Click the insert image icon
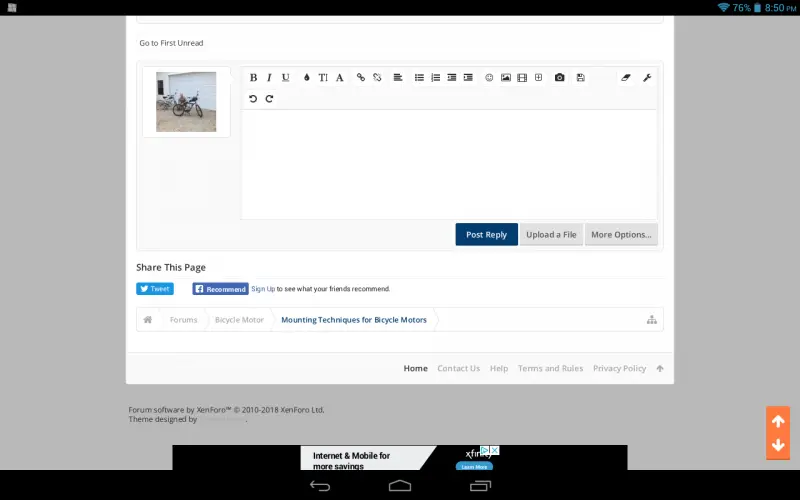The width and height of the screenshot is (800, 500). click(x=506, y=78)
